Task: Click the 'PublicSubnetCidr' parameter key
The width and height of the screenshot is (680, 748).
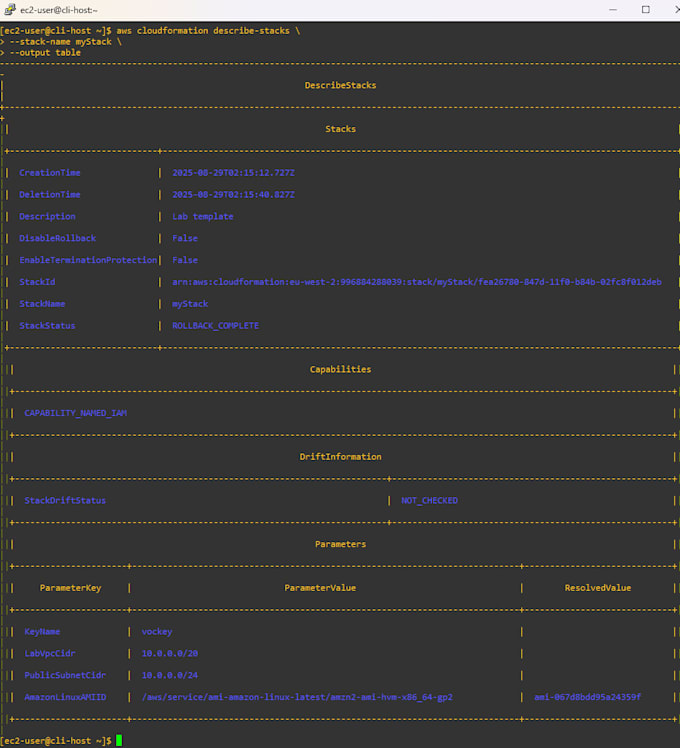Action: (x=65, y=675)
